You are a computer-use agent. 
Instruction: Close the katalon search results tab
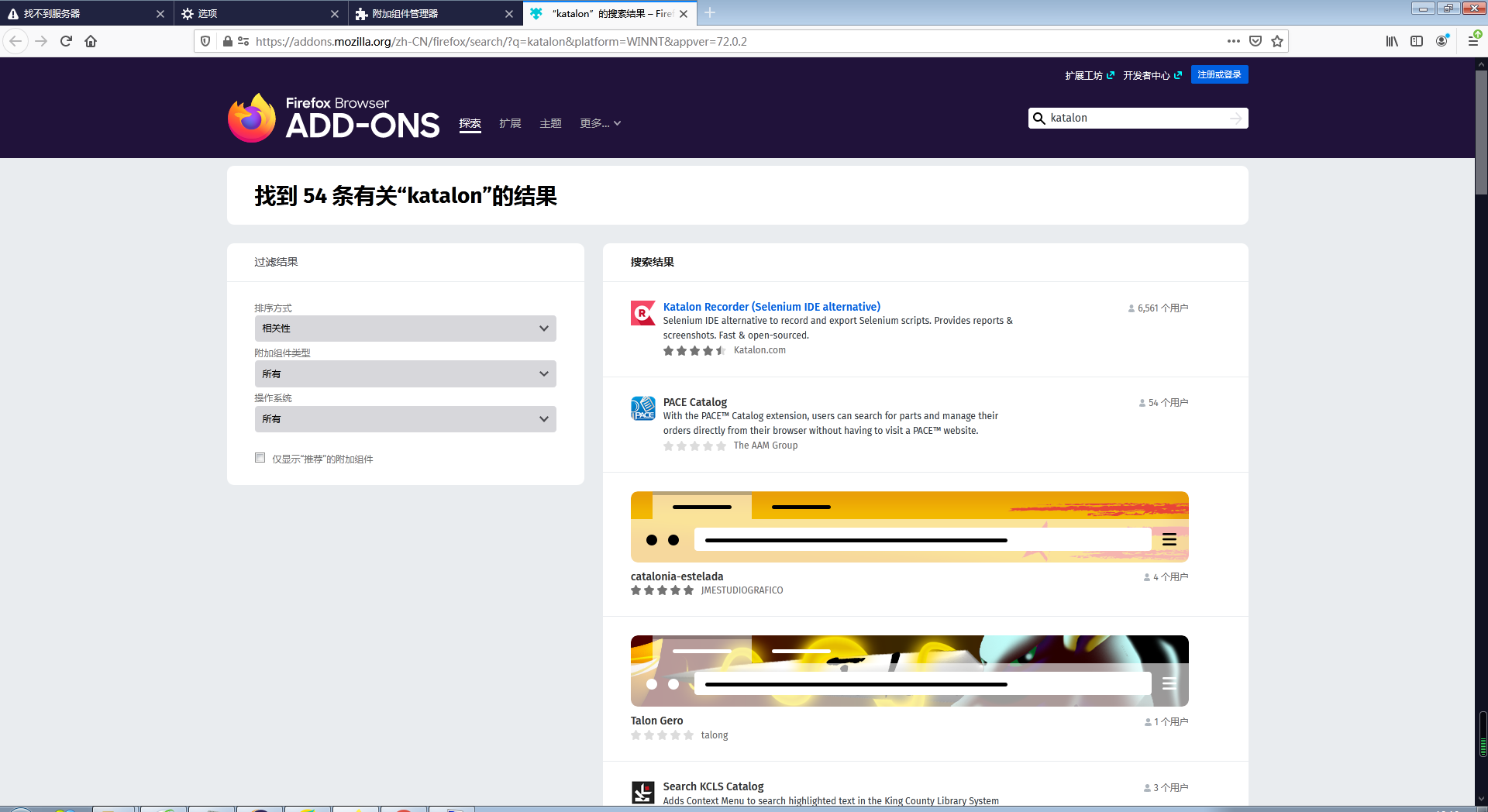coord(684,14)
